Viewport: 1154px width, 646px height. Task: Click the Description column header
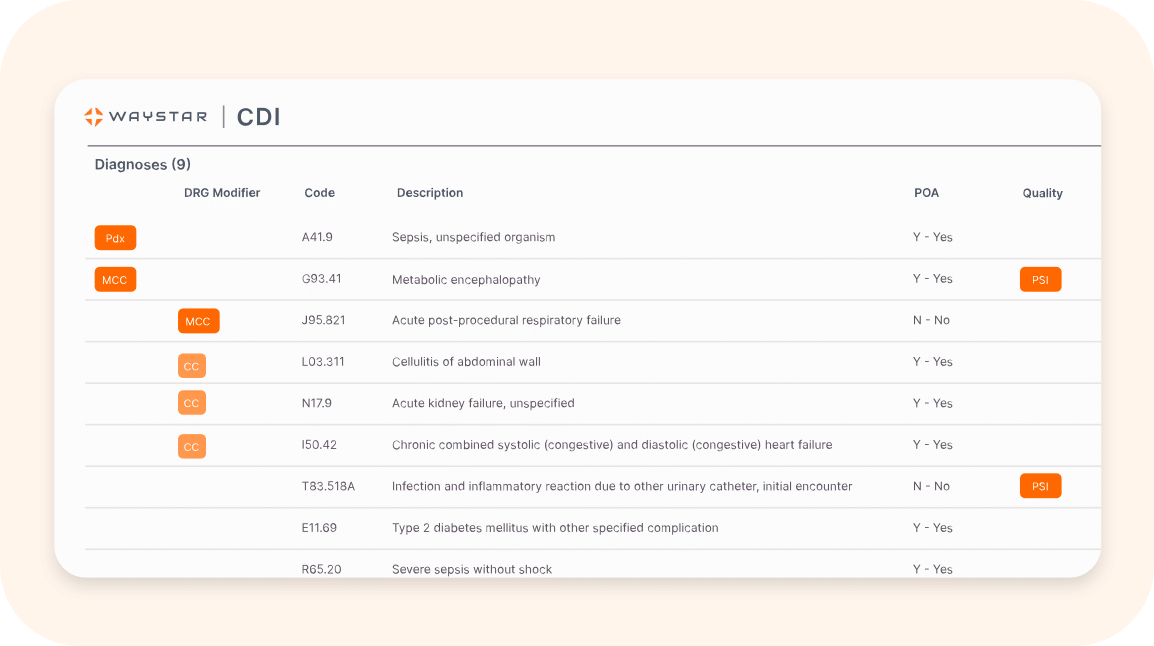(430, 193)
